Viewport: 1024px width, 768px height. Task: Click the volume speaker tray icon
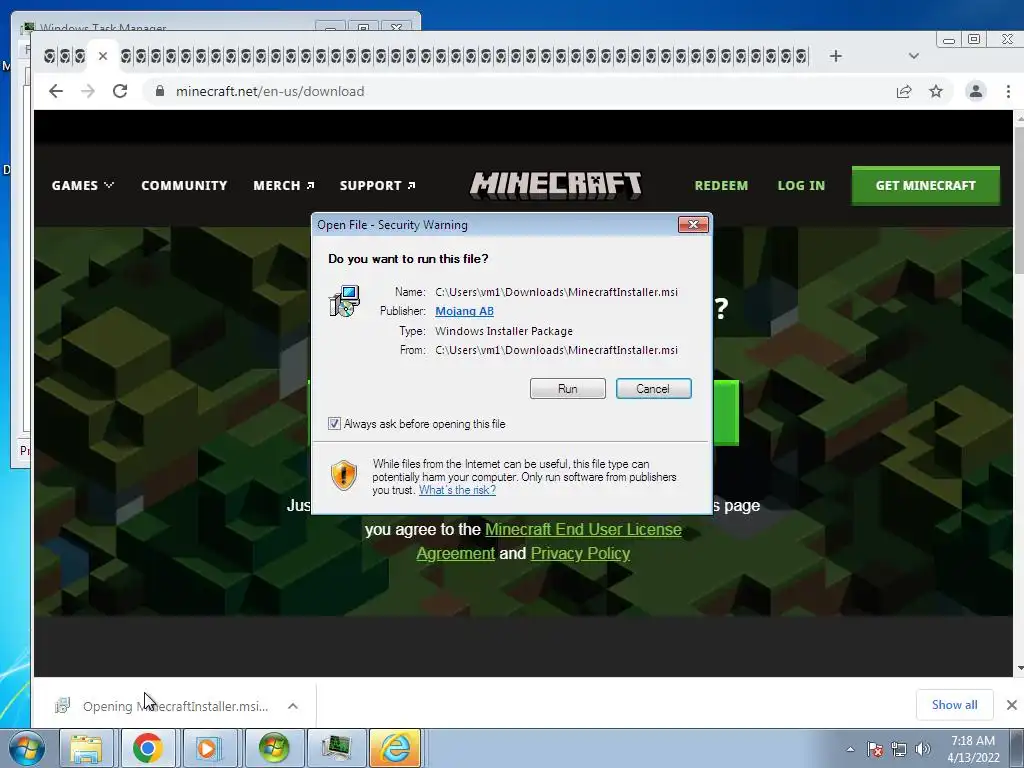click(923, 749)
